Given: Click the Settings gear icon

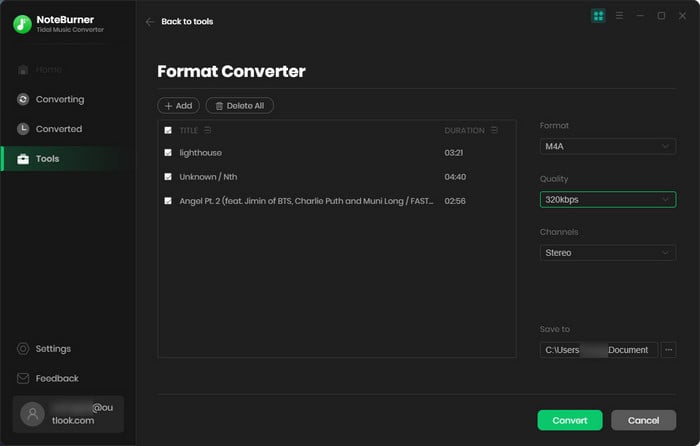Looking at the screenshot, I should (x=23, y=349).
